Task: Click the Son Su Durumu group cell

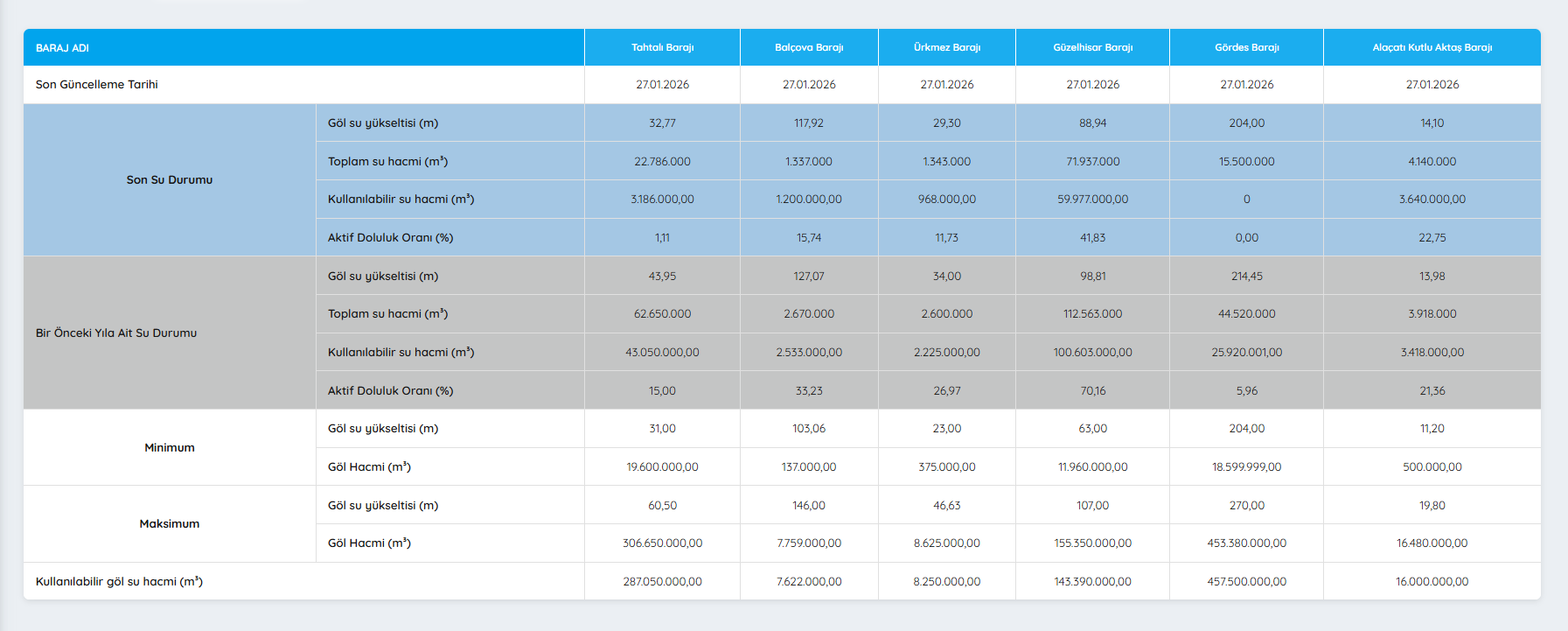Action: [170, 179]
